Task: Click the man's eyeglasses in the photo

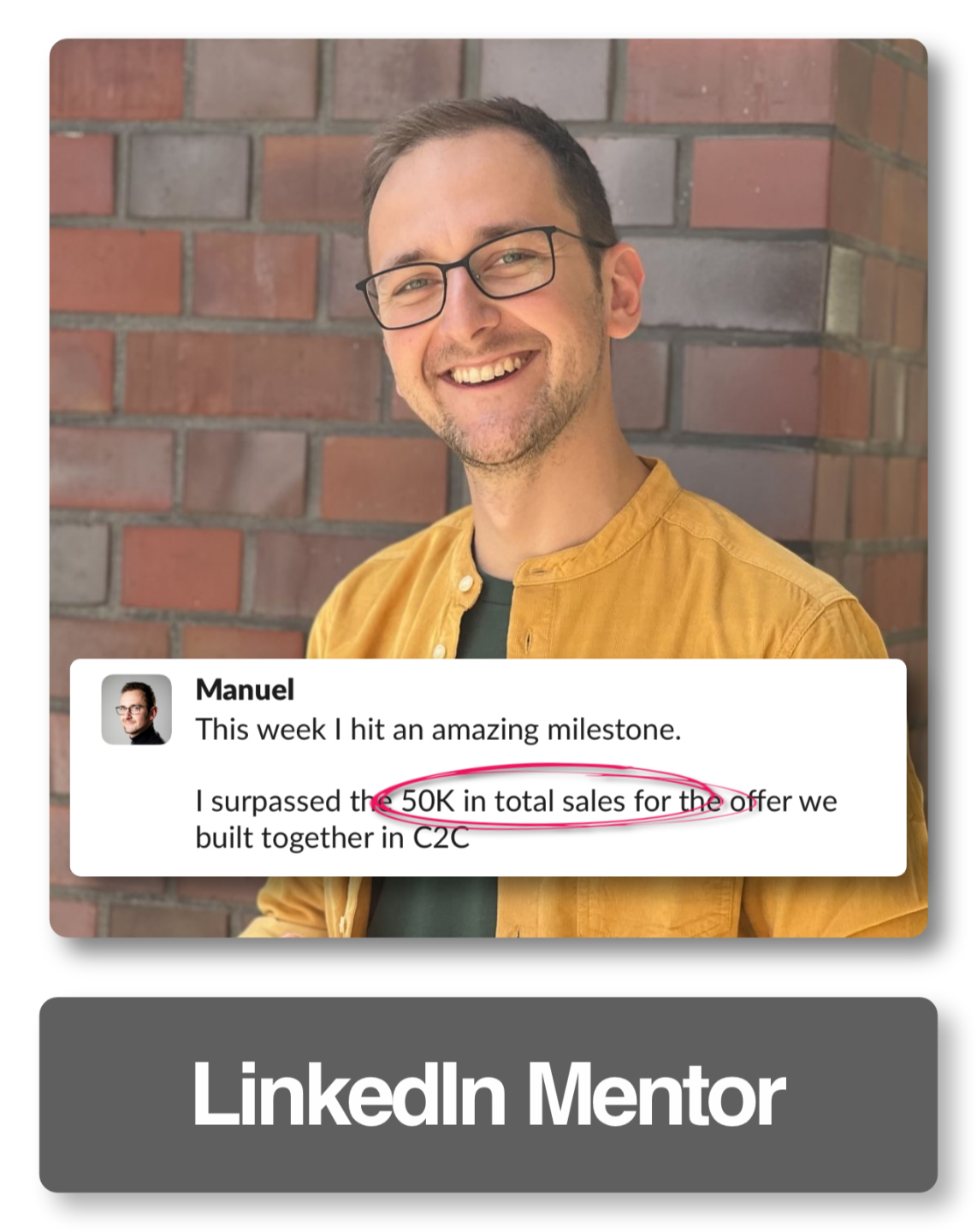Action: point(479,275)
